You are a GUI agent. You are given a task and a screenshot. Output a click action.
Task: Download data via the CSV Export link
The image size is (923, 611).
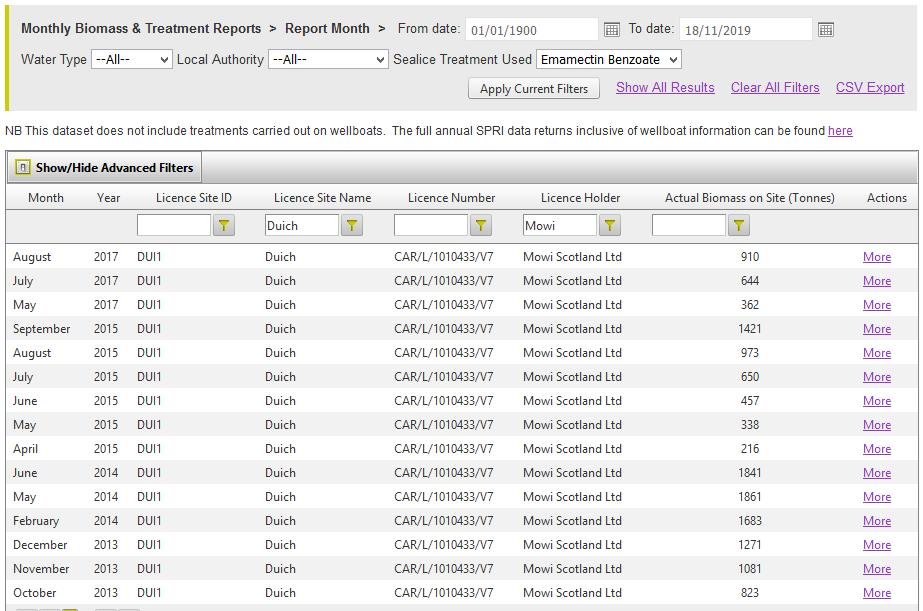(870, 88)
